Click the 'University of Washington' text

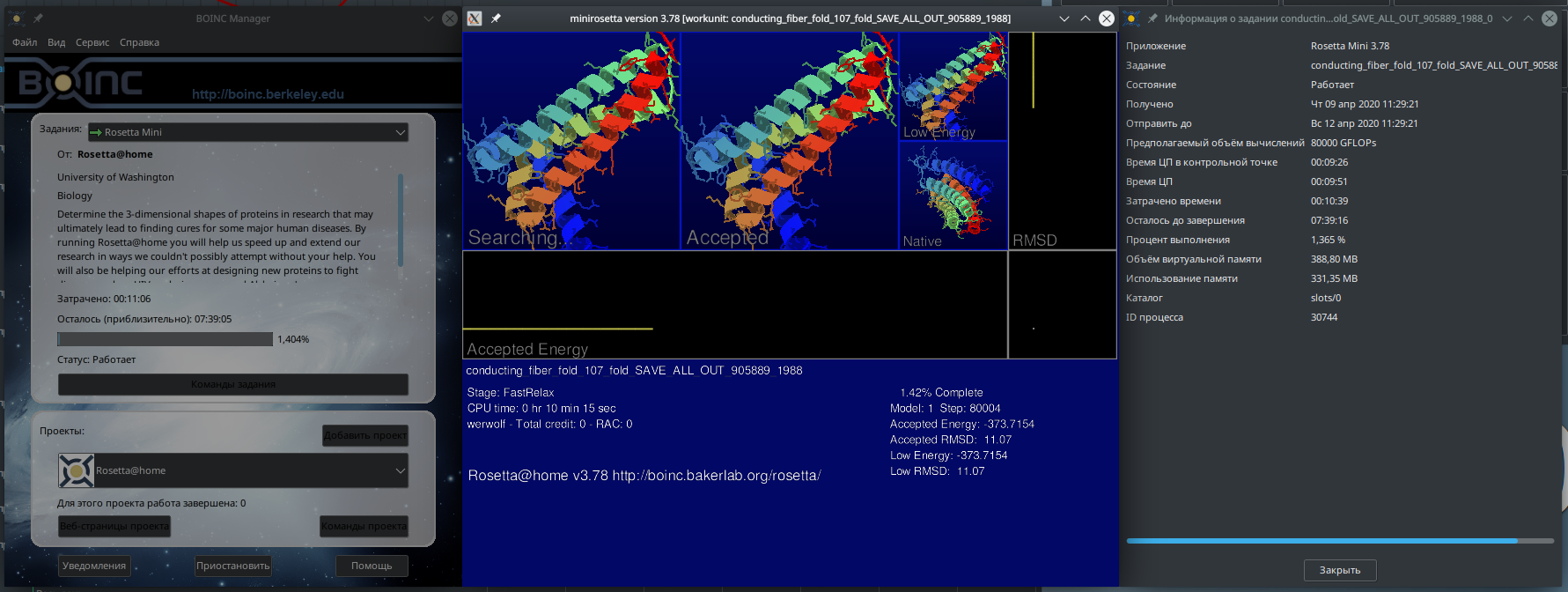tap(115, 177)
